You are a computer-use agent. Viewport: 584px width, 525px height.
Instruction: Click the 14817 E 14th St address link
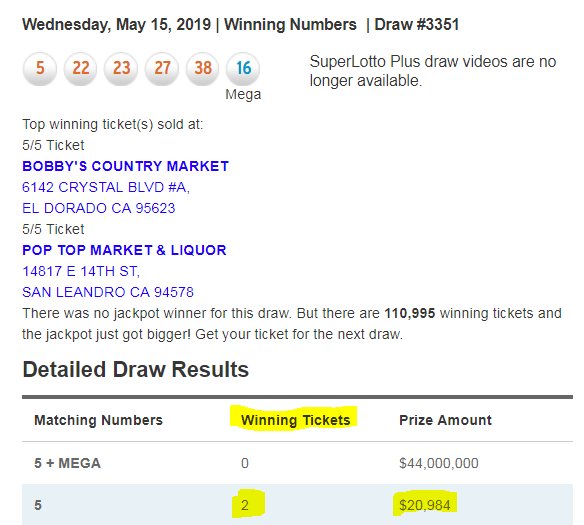point(81,271)
